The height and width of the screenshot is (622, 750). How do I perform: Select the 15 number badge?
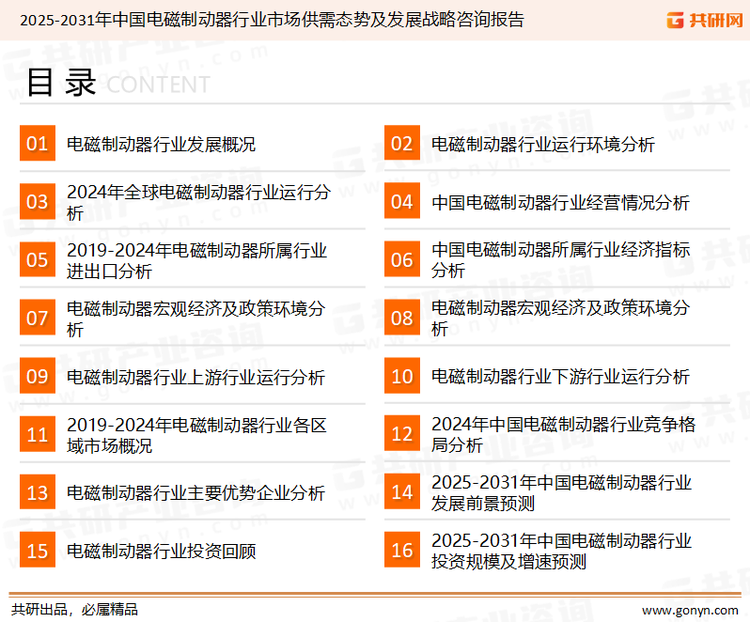click(37, 550)
